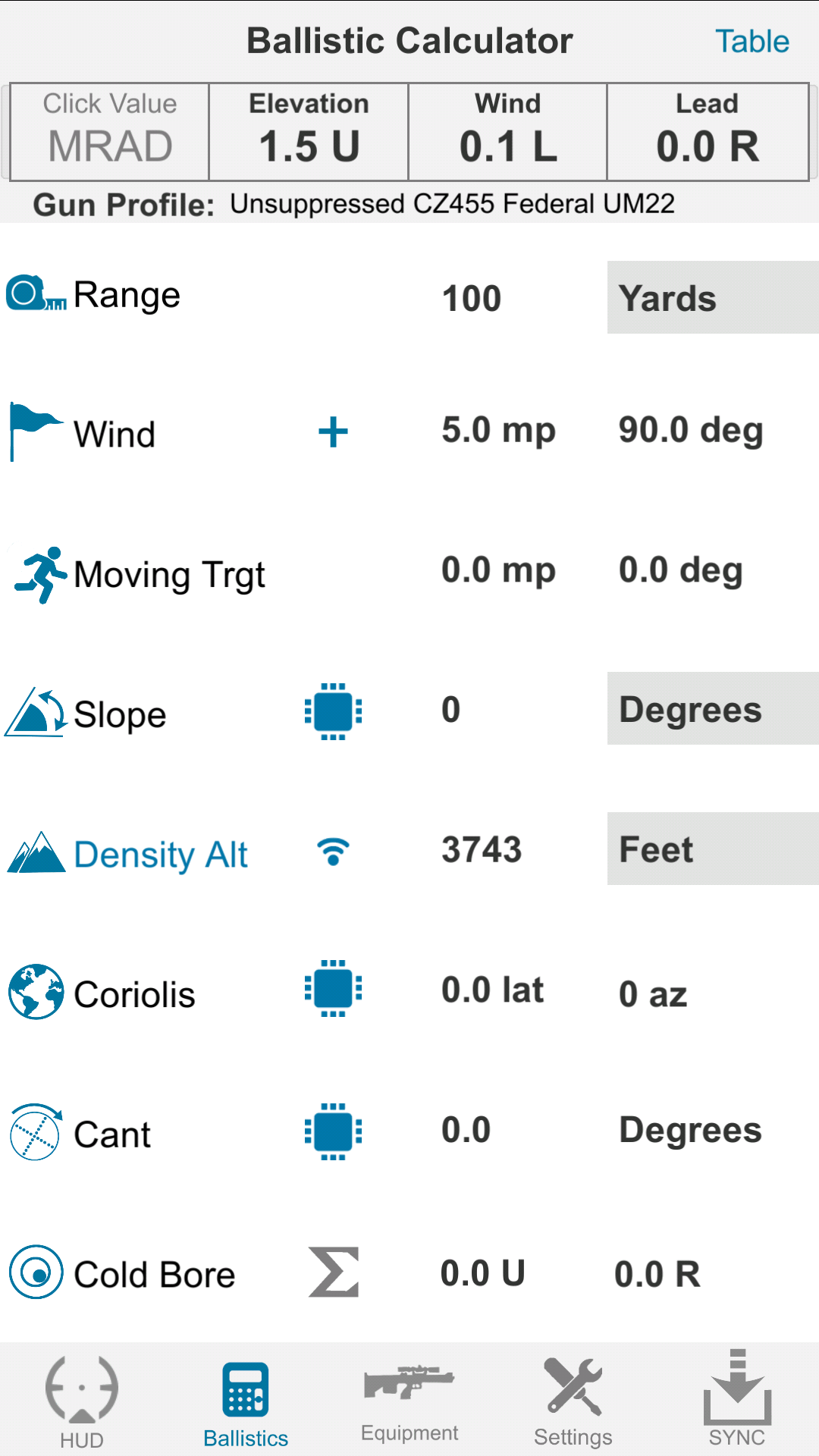Tap the Moving Trgt runner icon
This screenshot has width=819, height=1456.
tap(40, 575)
